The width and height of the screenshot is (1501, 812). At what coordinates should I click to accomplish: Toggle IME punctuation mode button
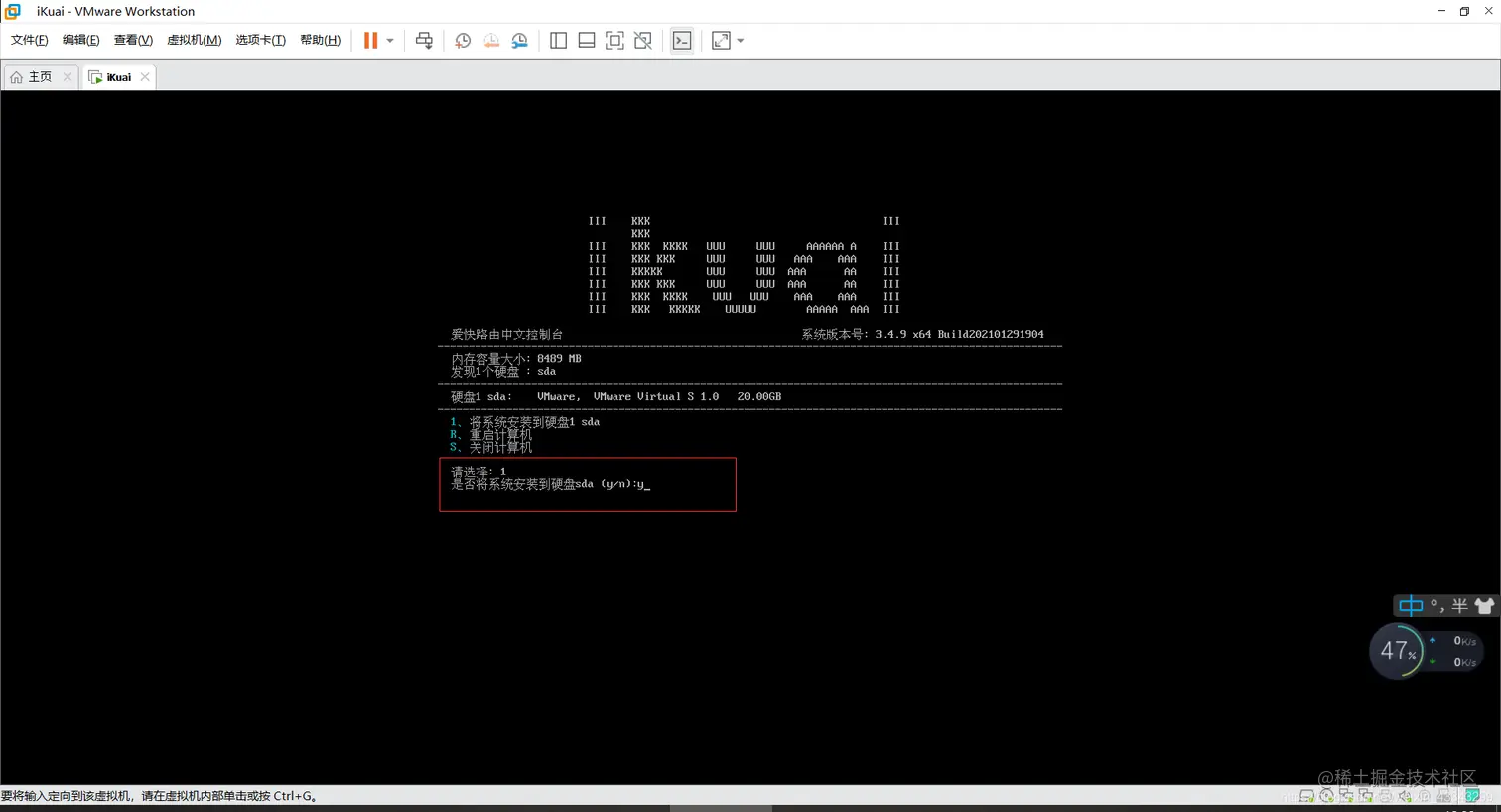[1437, 606]
